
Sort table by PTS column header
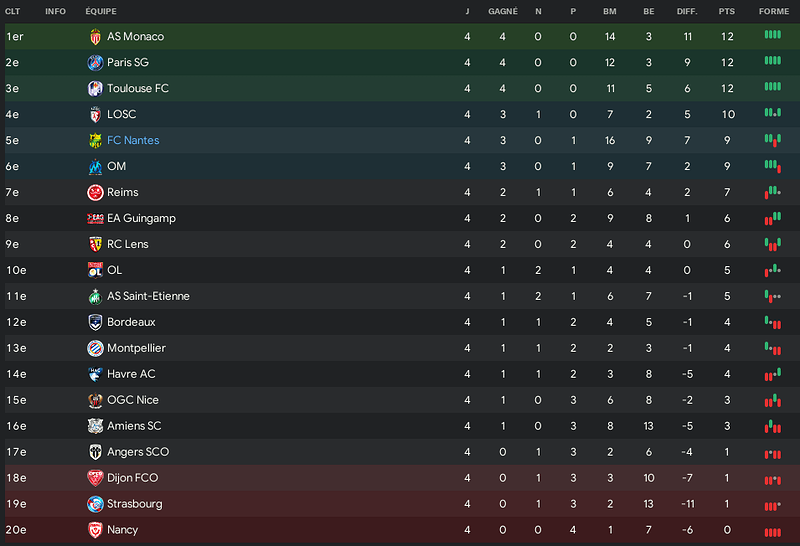tap(727, 11)
